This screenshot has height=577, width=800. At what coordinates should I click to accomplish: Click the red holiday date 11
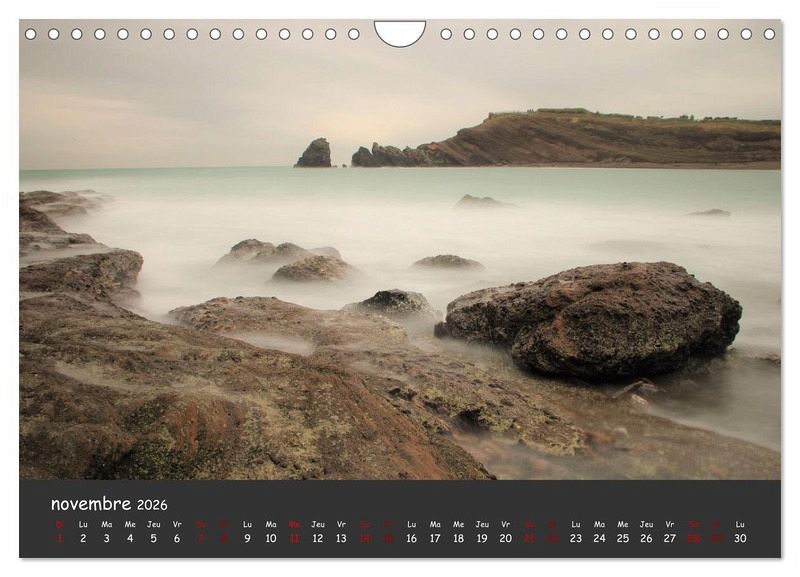294,538
